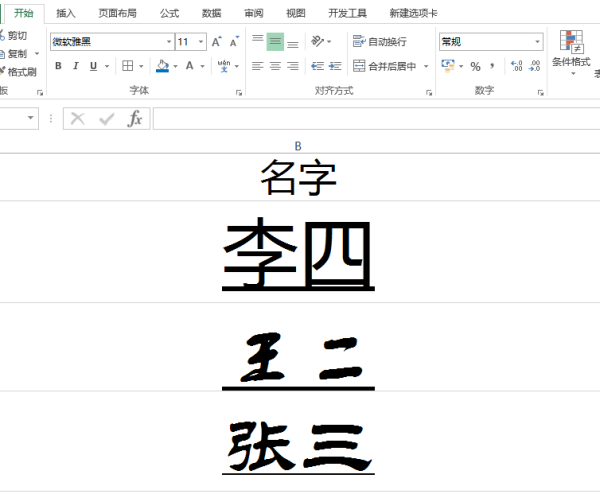
Task: Align text left icon
Action: coord(258,66)
